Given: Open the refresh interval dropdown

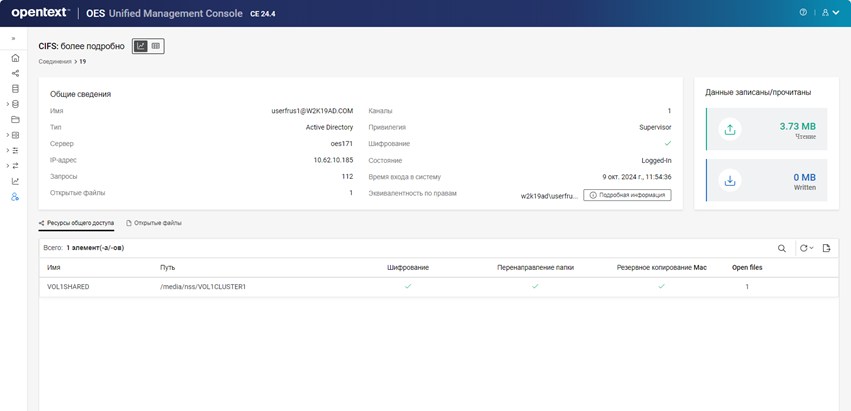Looking at the screenshot, I should click(806, 248).
